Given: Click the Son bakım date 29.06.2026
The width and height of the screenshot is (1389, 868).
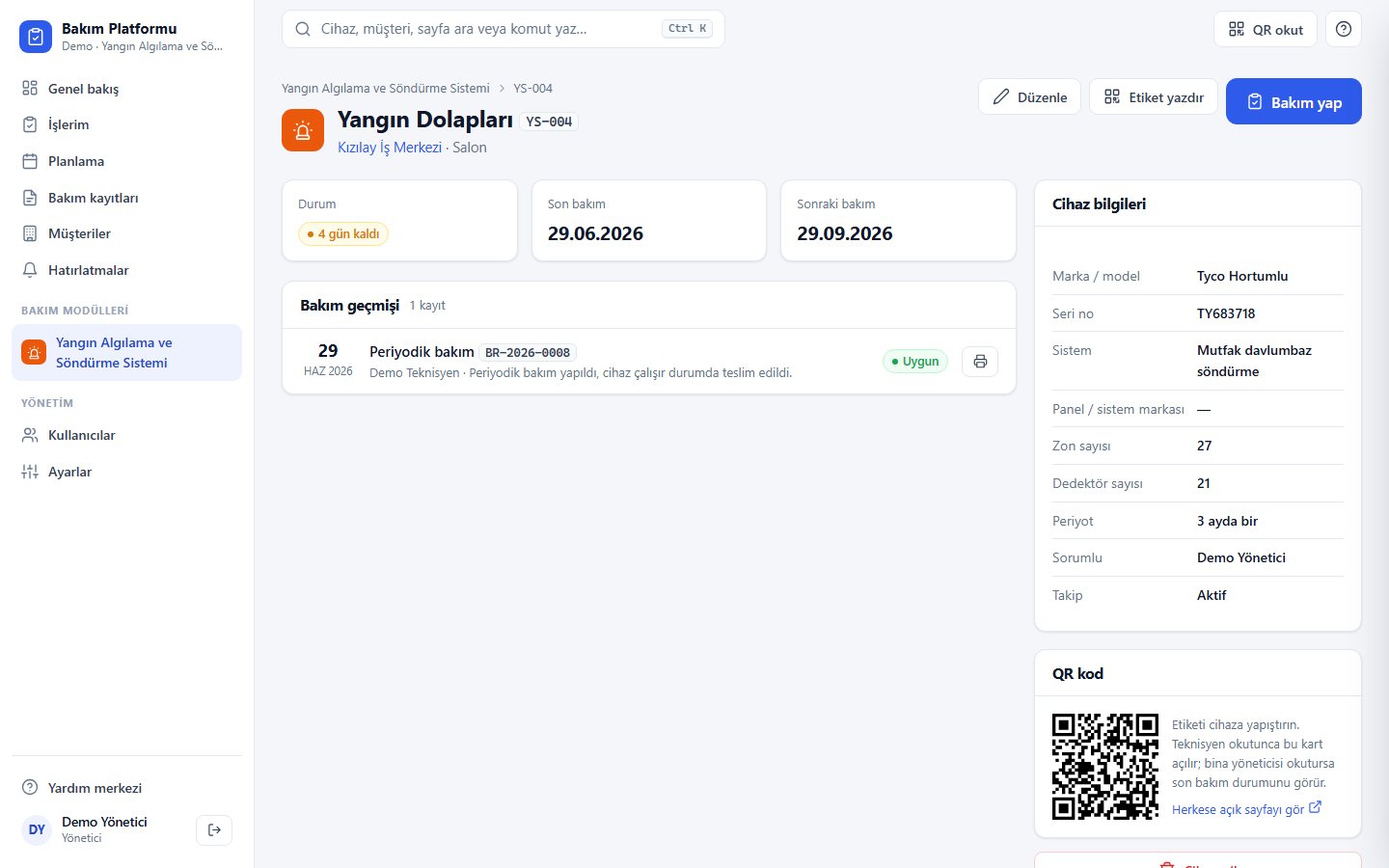Looking at the screenshot, I should pyautogui.click(x=595, y=233).
